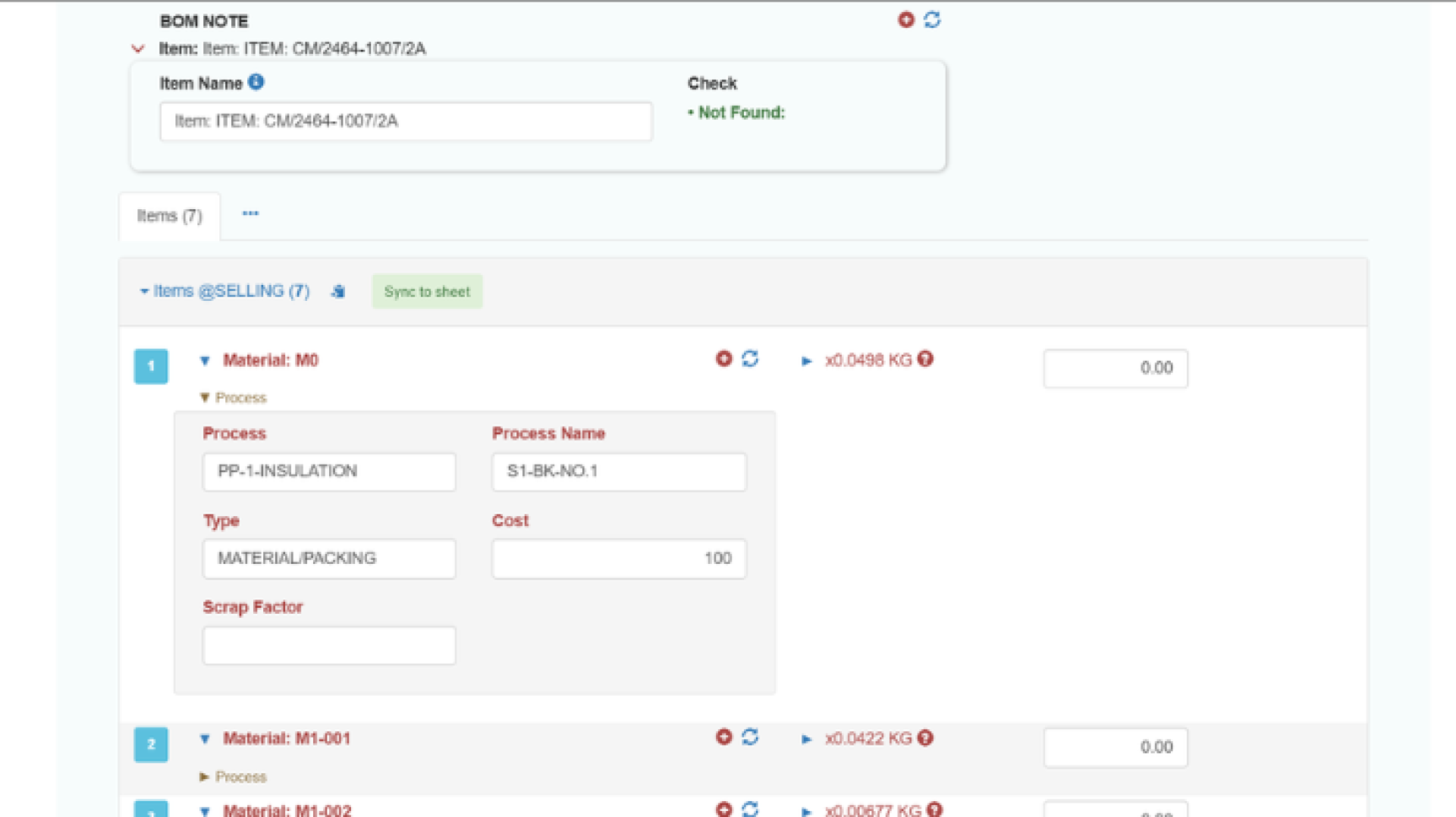Viewport: 1456px width, 817px height.
Task: Expand the x0.0498 KG quantity arrow
Action: coord(806,361)
